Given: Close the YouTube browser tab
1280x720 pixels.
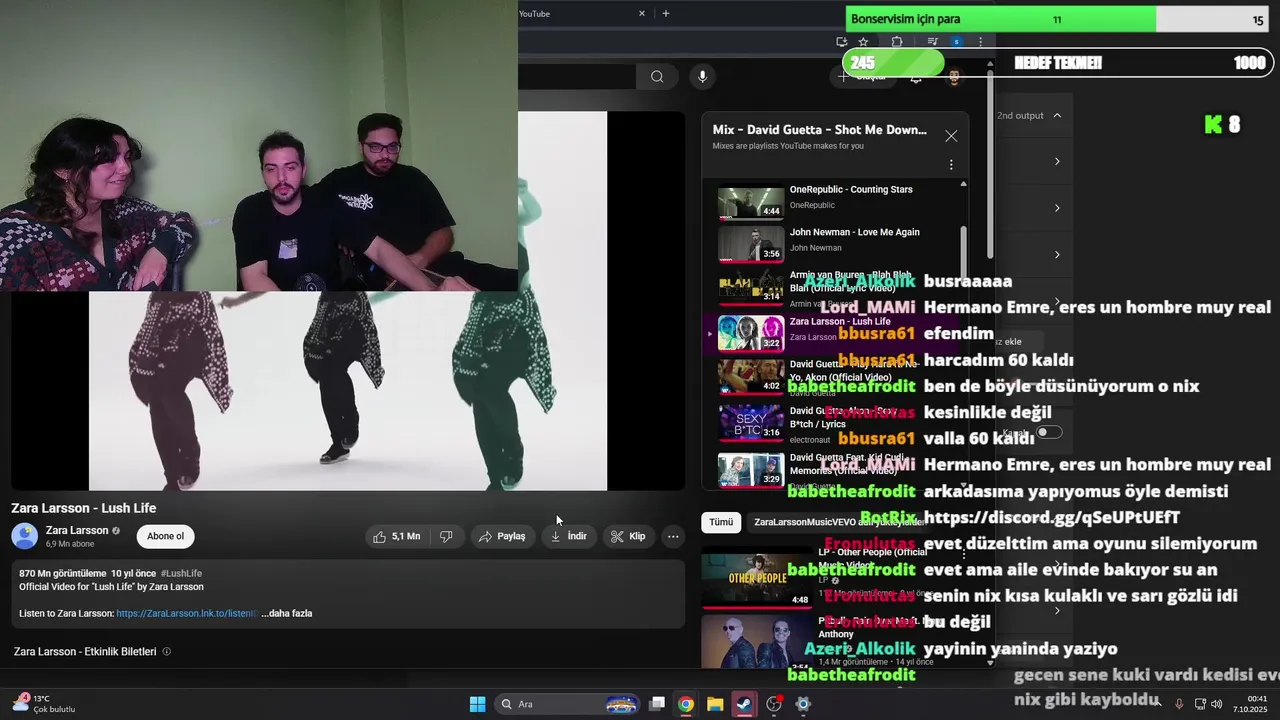Looking at the screenshot, I should (642, 13).
